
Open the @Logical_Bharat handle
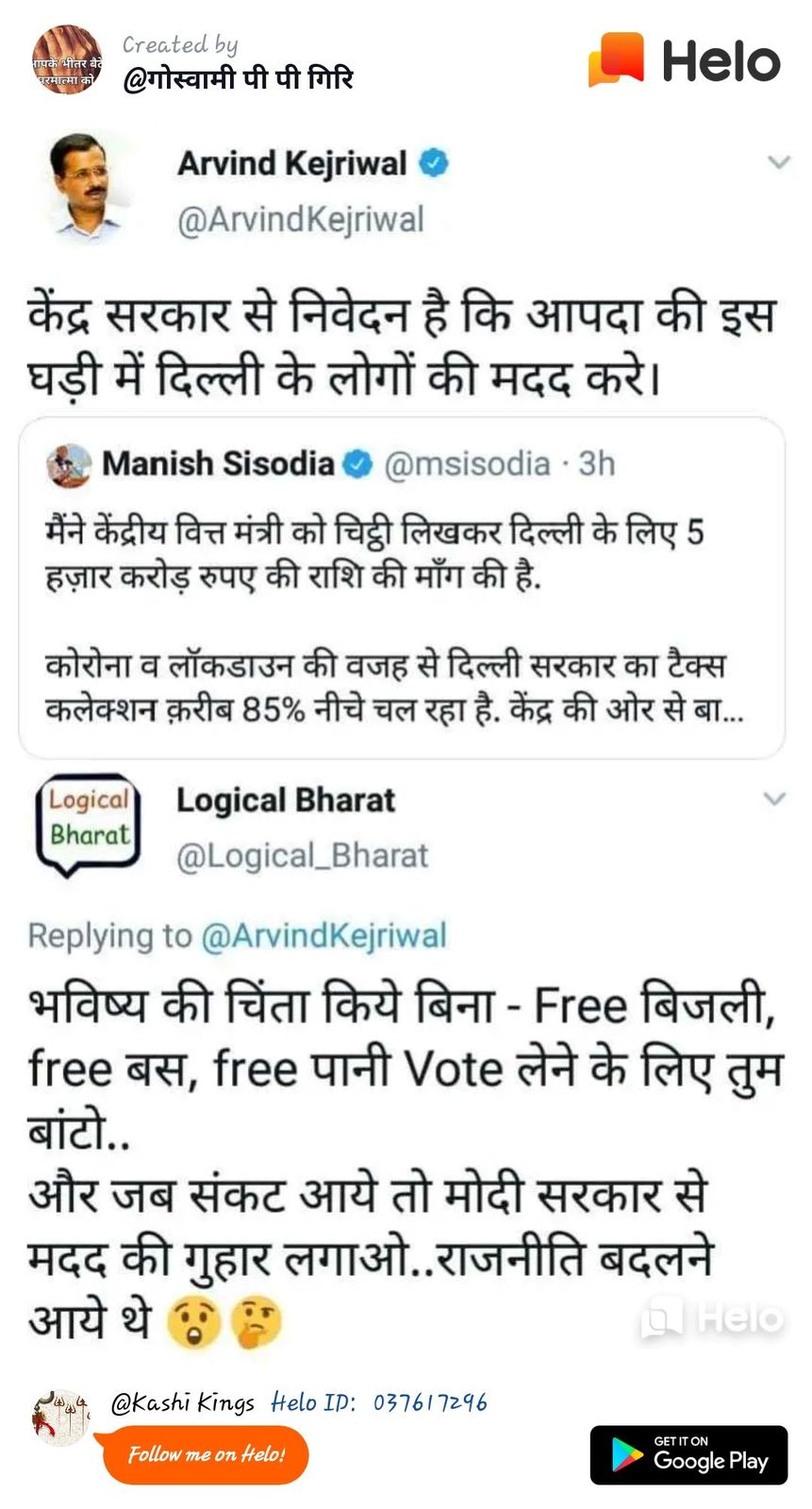pos(302,855)
